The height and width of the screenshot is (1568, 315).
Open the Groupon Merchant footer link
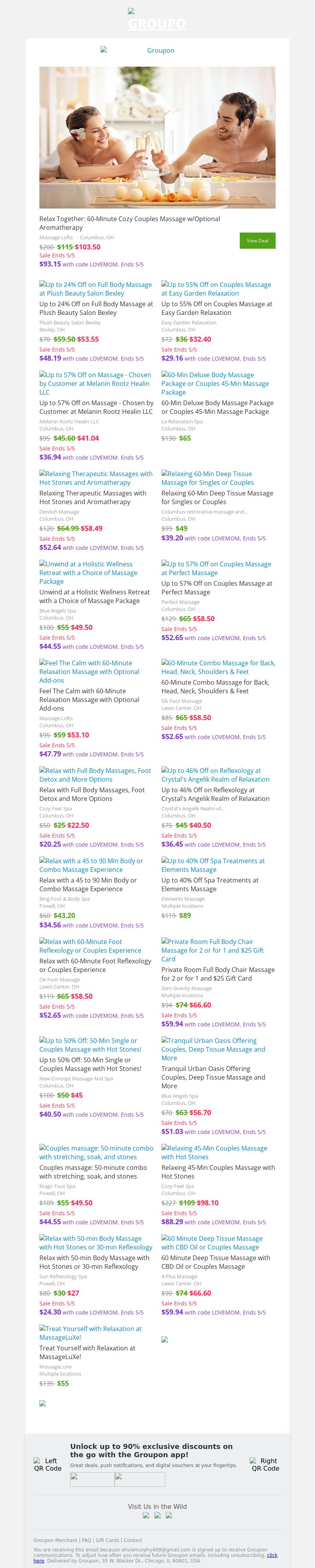56,1540
